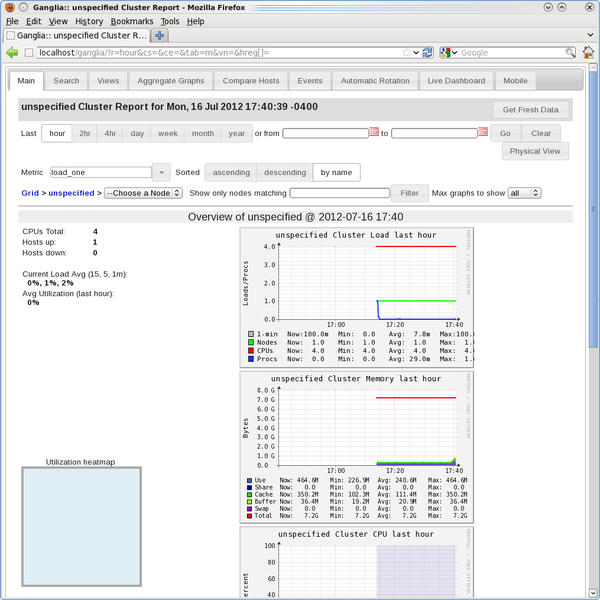Screen dimensions: 600x600
Task: Click the Firefox back arrow
Action: (12, 52)
